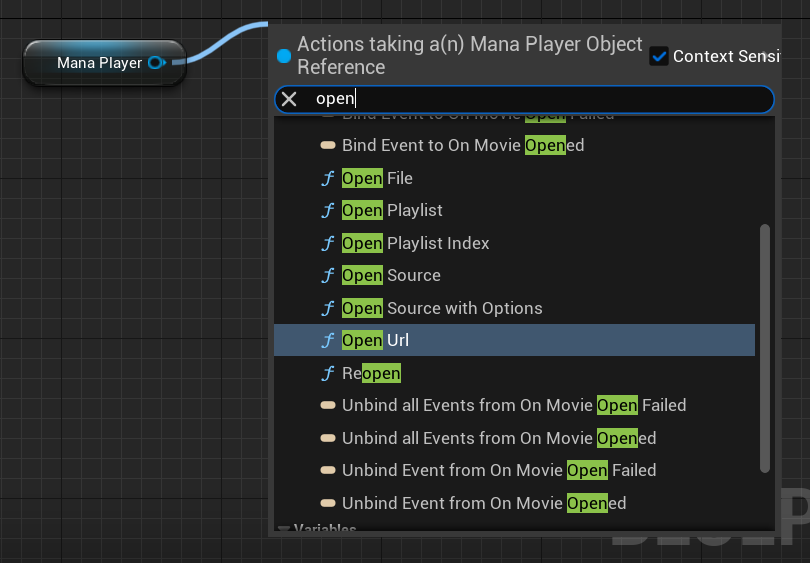
Task: Click the delegate icon beside Bind Event to On Movie Opened
Action: tap(328, 145)
